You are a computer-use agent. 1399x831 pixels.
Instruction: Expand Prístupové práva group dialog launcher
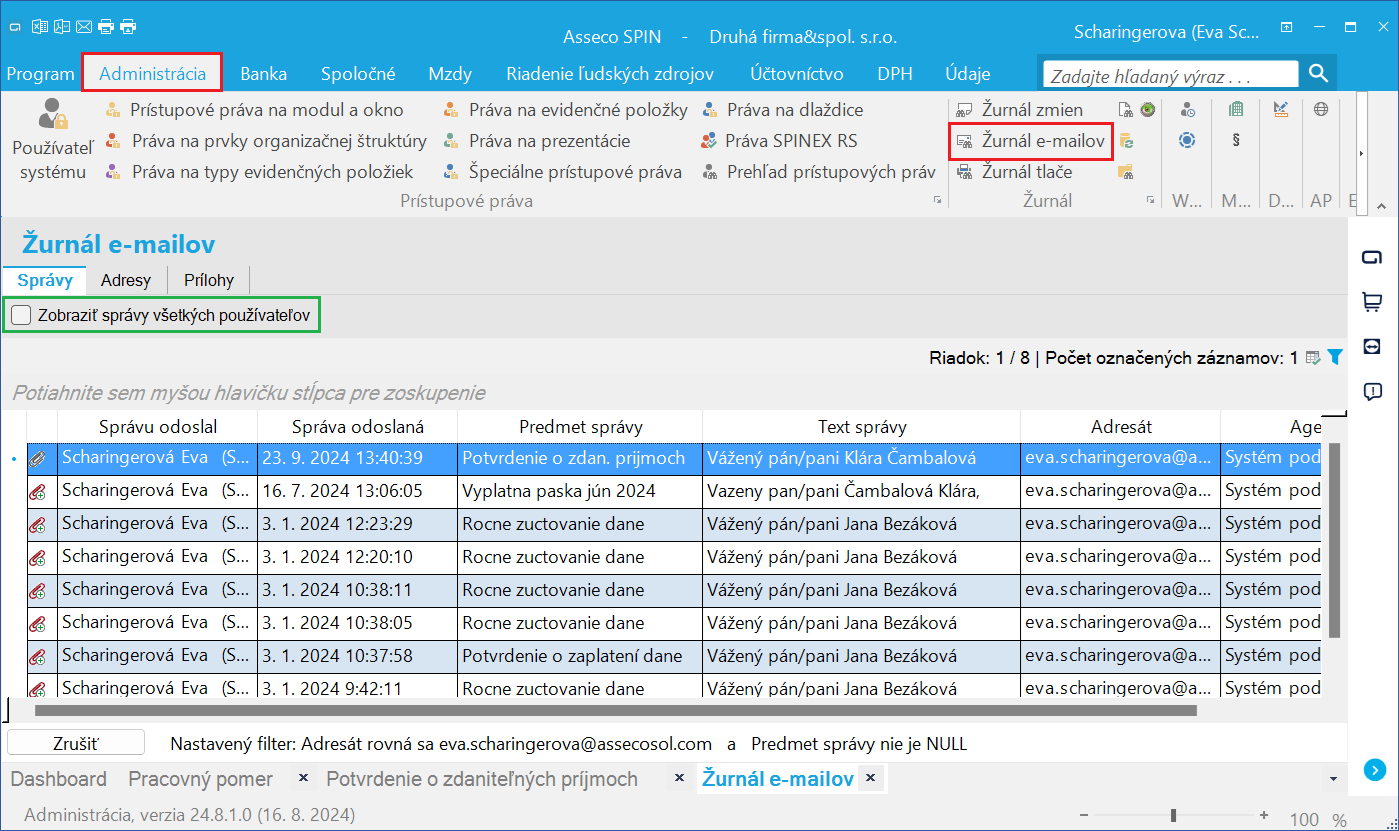pos(938,201)
